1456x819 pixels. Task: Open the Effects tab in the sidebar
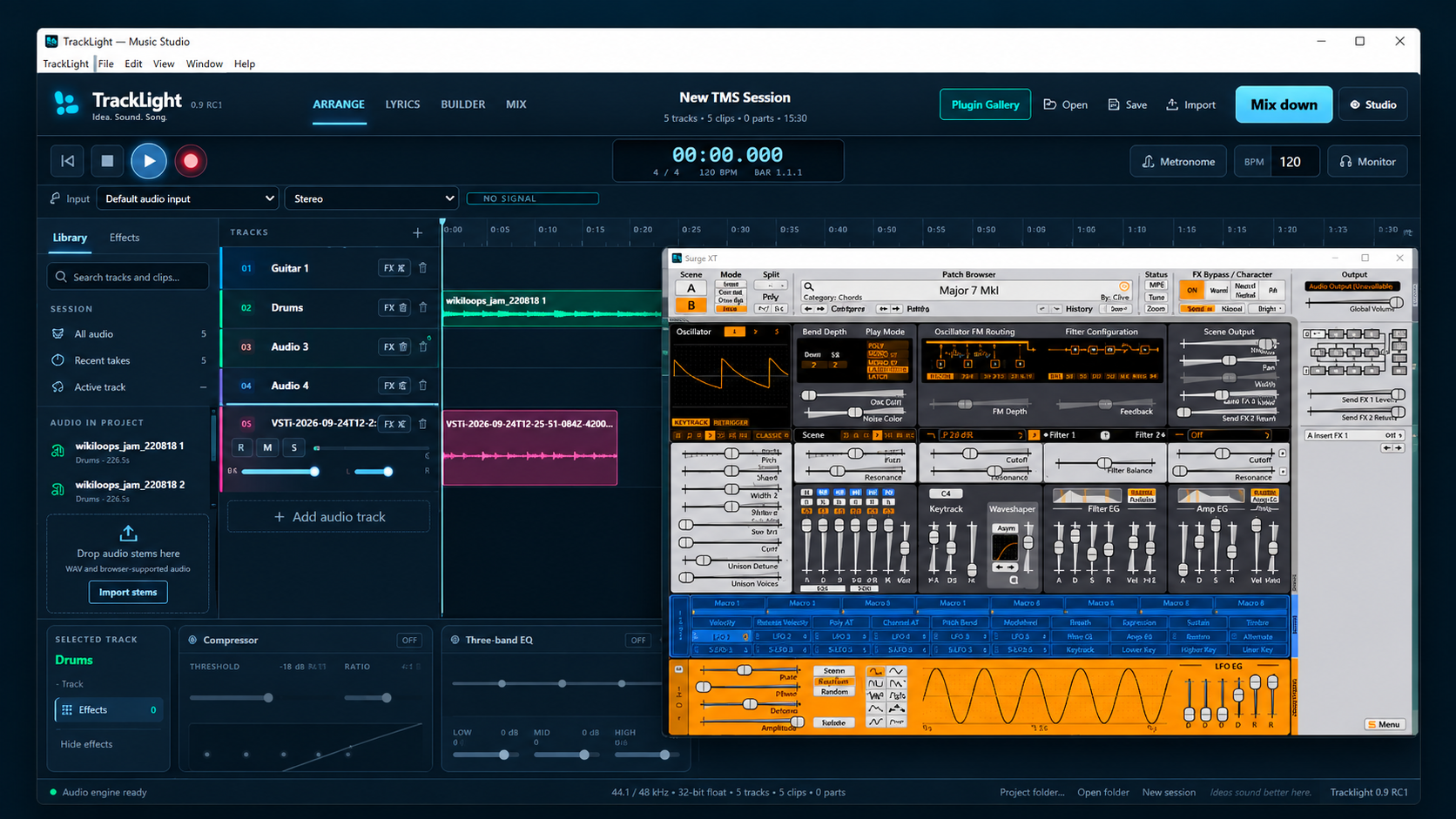pos(125,238)
